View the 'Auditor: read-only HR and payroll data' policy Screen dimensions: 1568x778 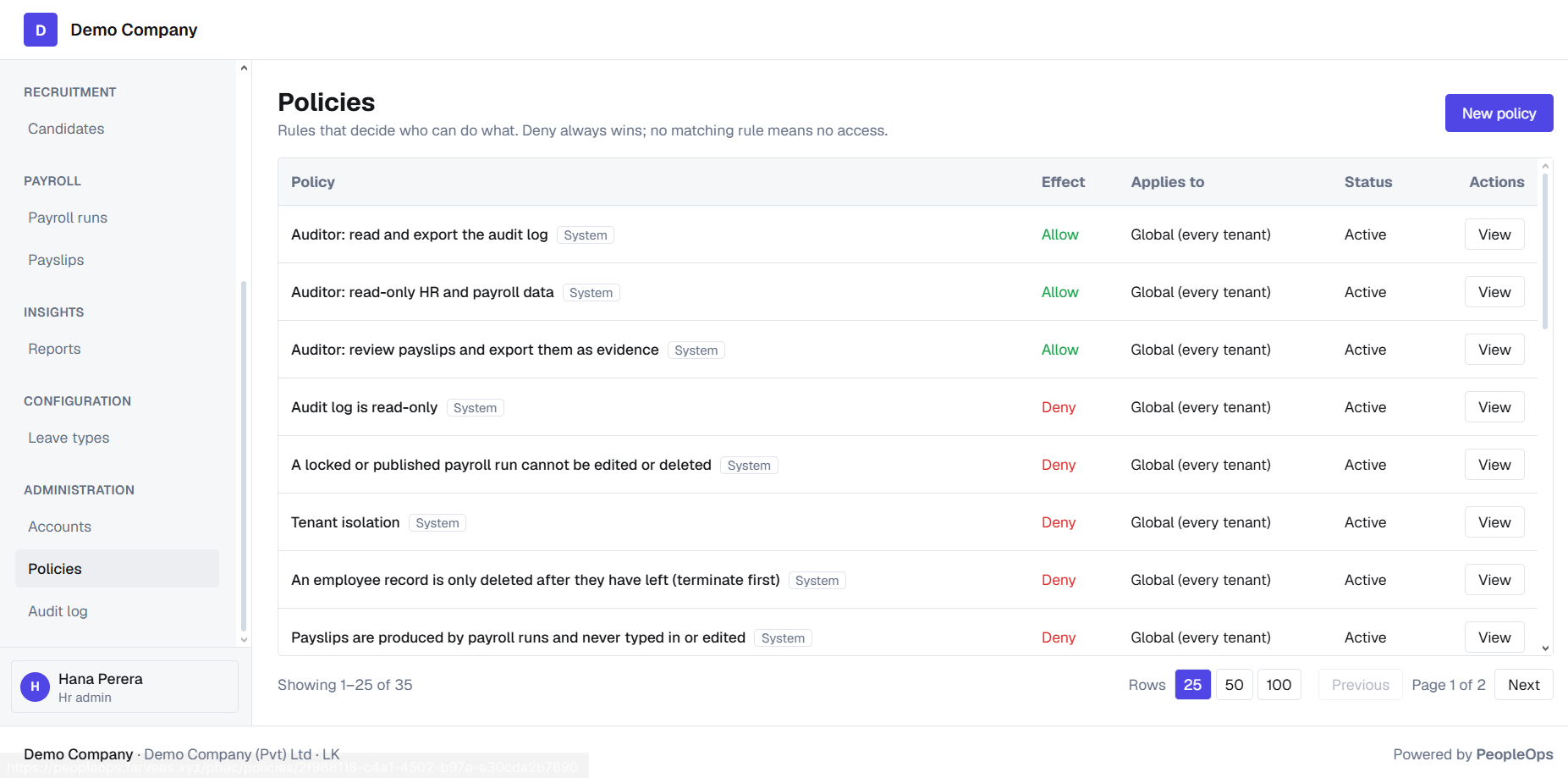1494,292
